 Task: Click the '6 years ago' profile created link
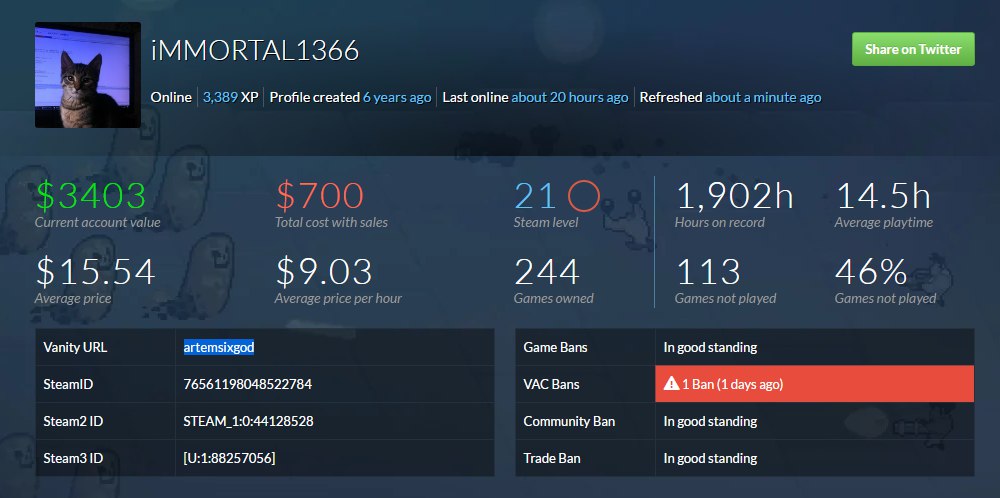[397, 98]
